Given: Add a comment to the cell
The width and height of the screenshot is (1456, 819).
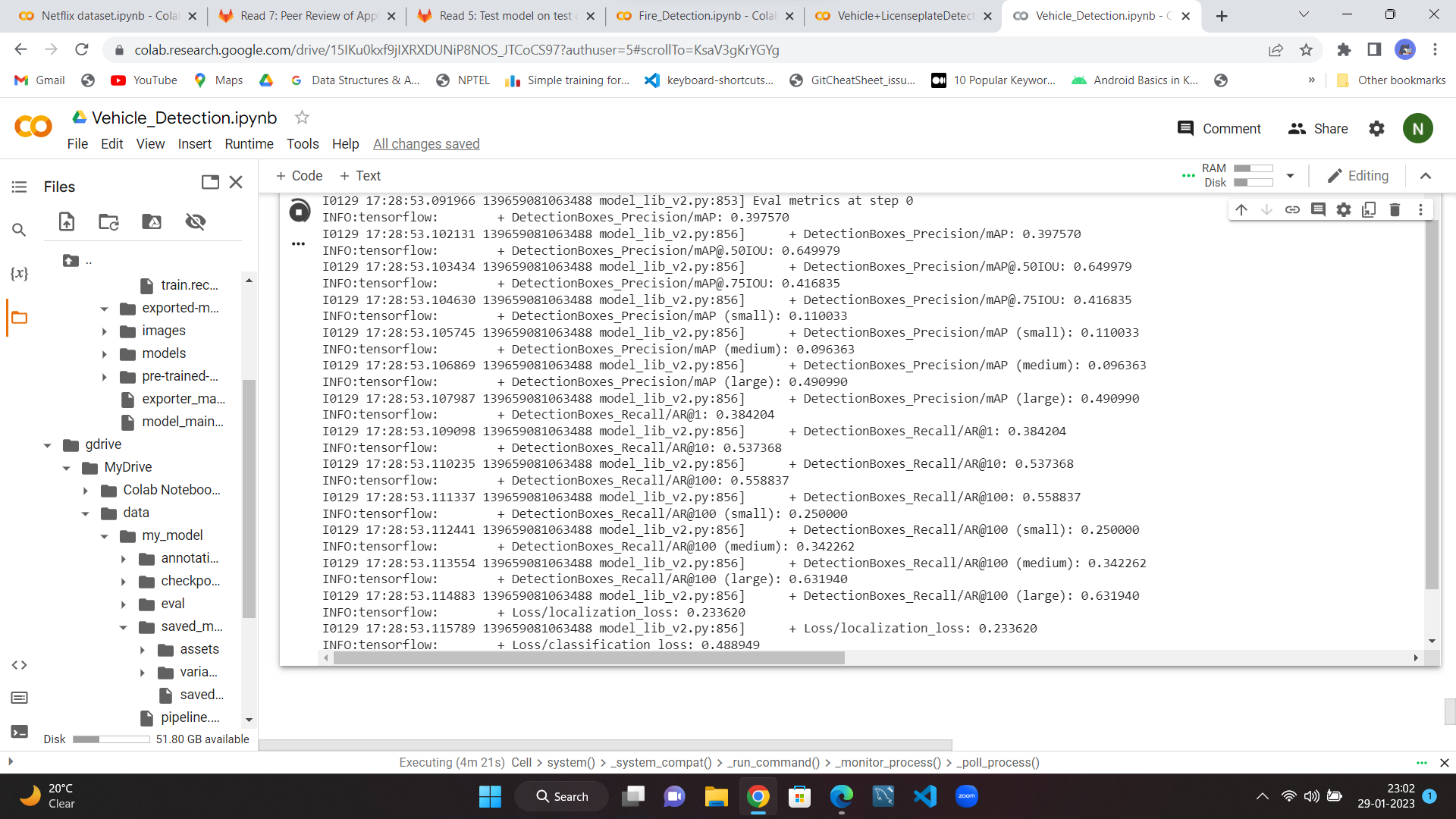Looking at the screenshot, I should pyautogui.click(x=1318, y=209).
